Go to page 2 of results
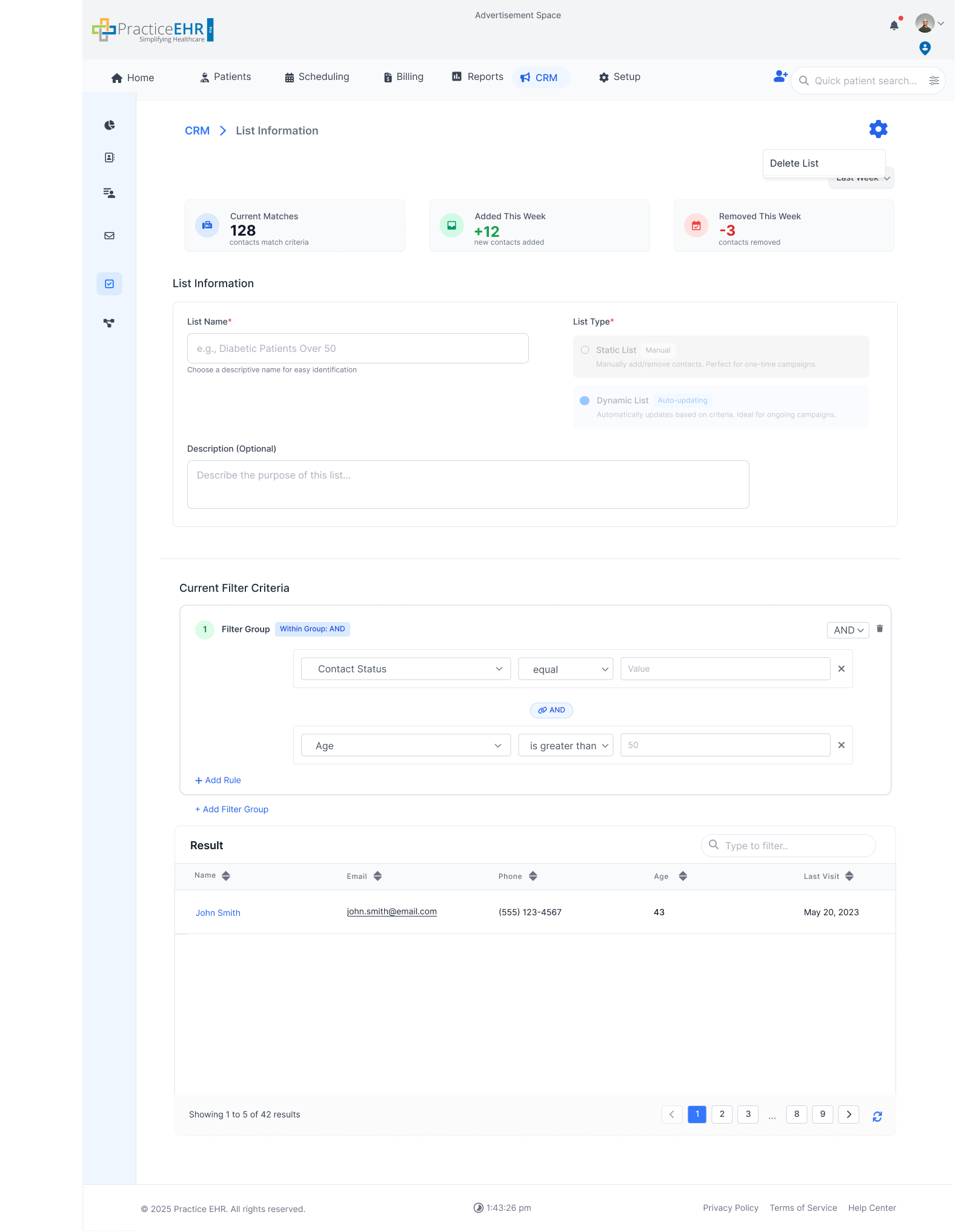The image size is (956, 1232). (x=722, y=1114)
